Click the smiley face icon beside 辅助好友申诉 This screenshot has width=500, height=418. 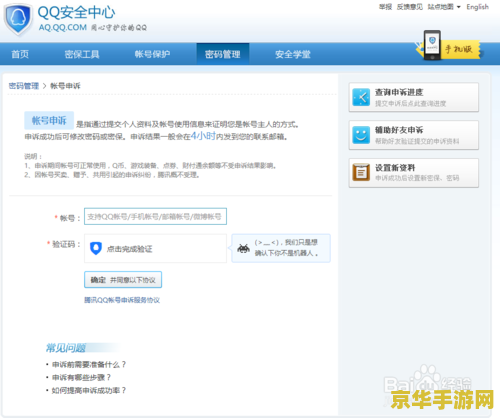pos(361,135)
